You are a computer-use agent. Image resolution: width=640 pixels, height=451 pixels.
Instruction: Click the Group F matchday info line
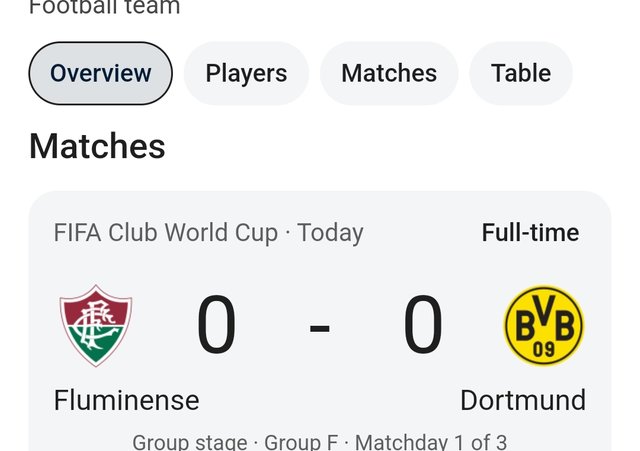pyautogui.click(x=320, y=442)
